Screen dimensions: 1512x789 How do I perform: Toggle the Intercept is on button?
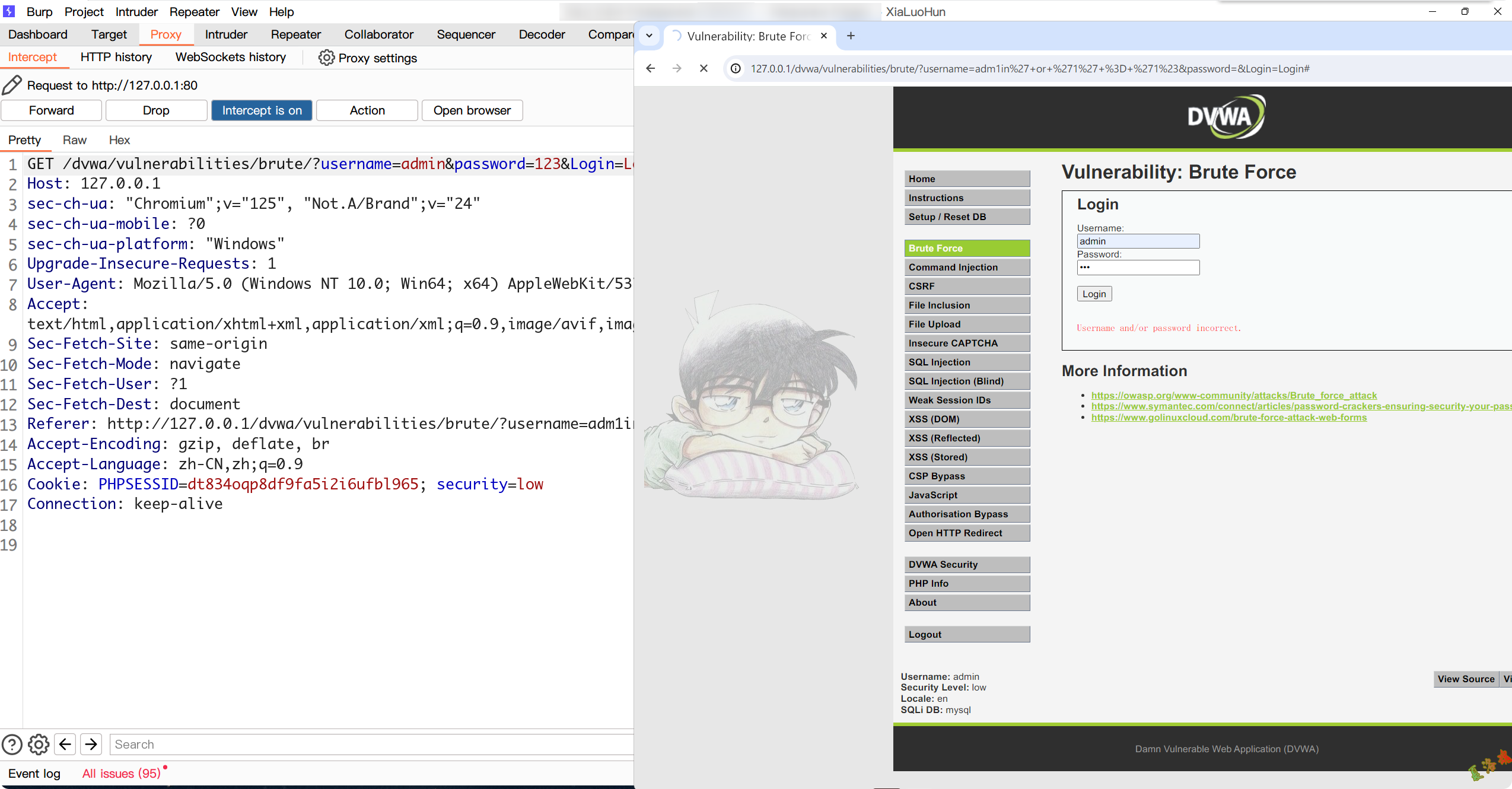(x=262, y=110)
